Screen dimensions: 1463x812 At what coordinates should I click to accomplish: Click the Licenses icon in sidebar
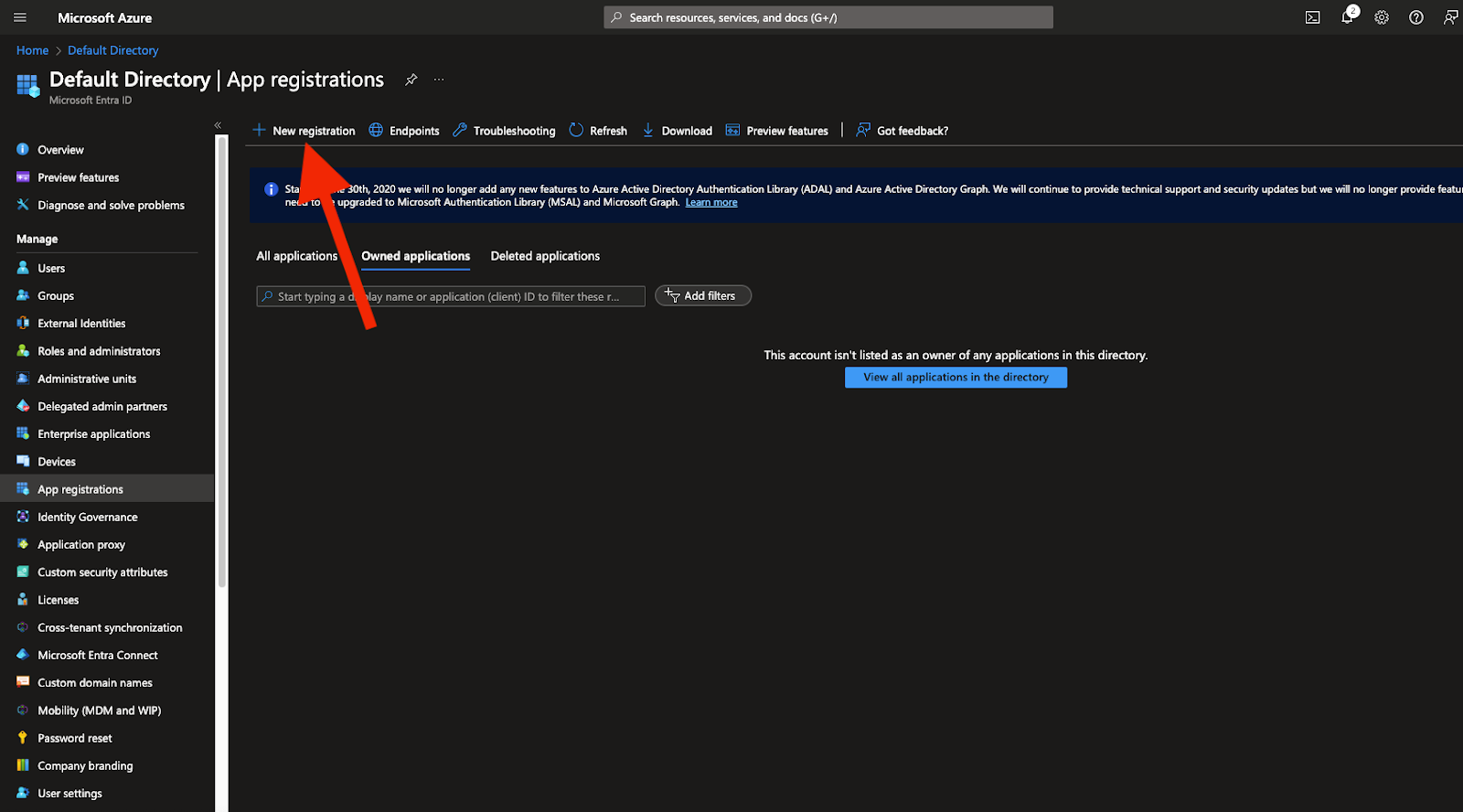tap(23, 599)
